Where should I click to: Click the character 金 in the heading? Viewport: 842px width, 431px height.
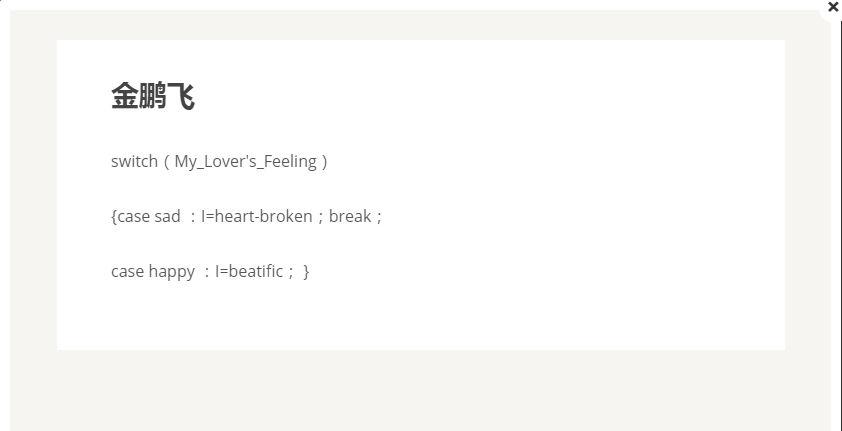(125, 96)
